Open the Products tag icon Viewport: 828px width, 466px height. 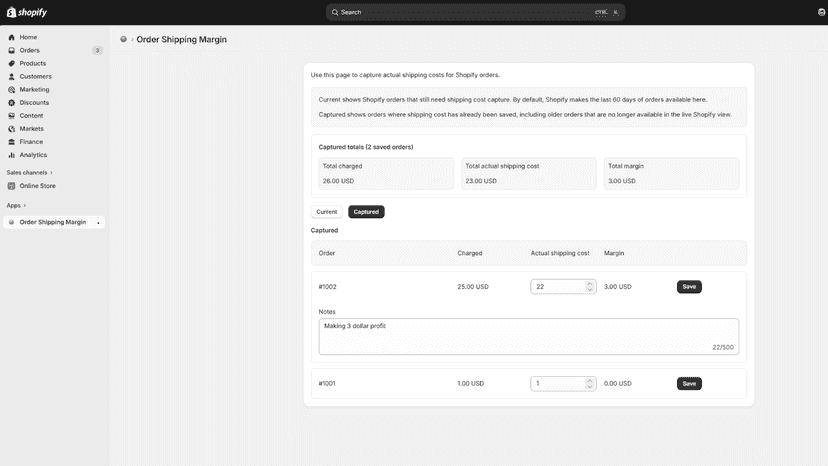(12, 63)
